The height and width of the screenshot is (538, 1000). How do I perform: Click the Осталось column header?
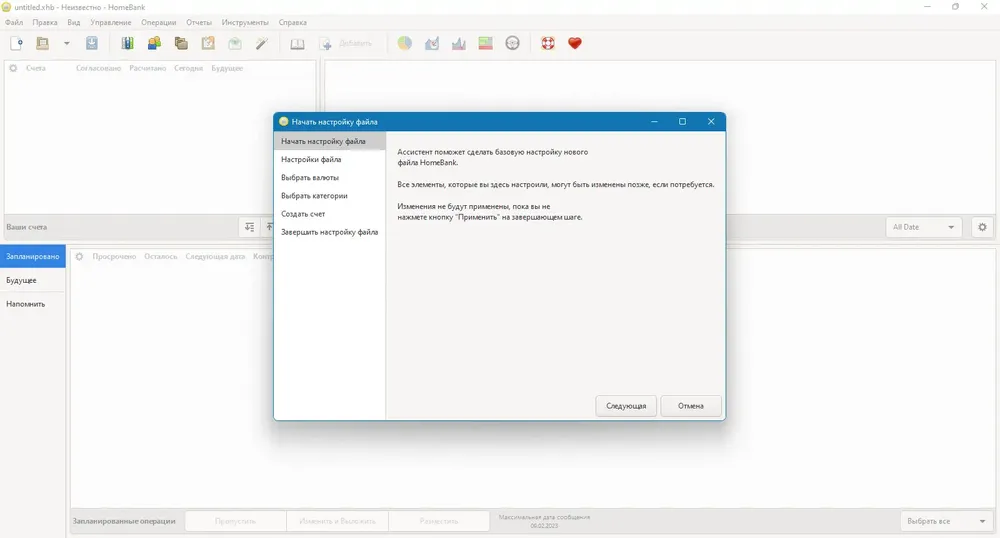161,256
